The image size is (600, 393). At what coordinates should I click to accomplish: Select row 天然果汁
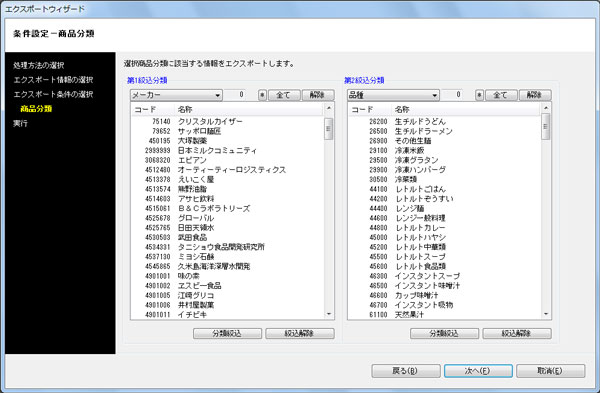pos(445,315)
